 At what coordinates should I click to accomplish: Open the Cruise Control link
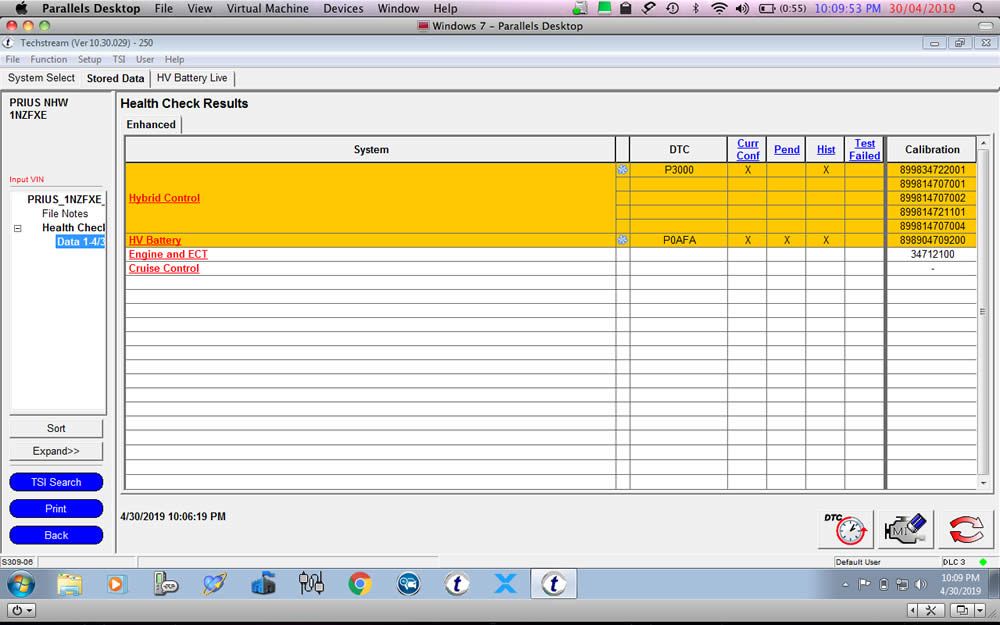pos(164,268)
